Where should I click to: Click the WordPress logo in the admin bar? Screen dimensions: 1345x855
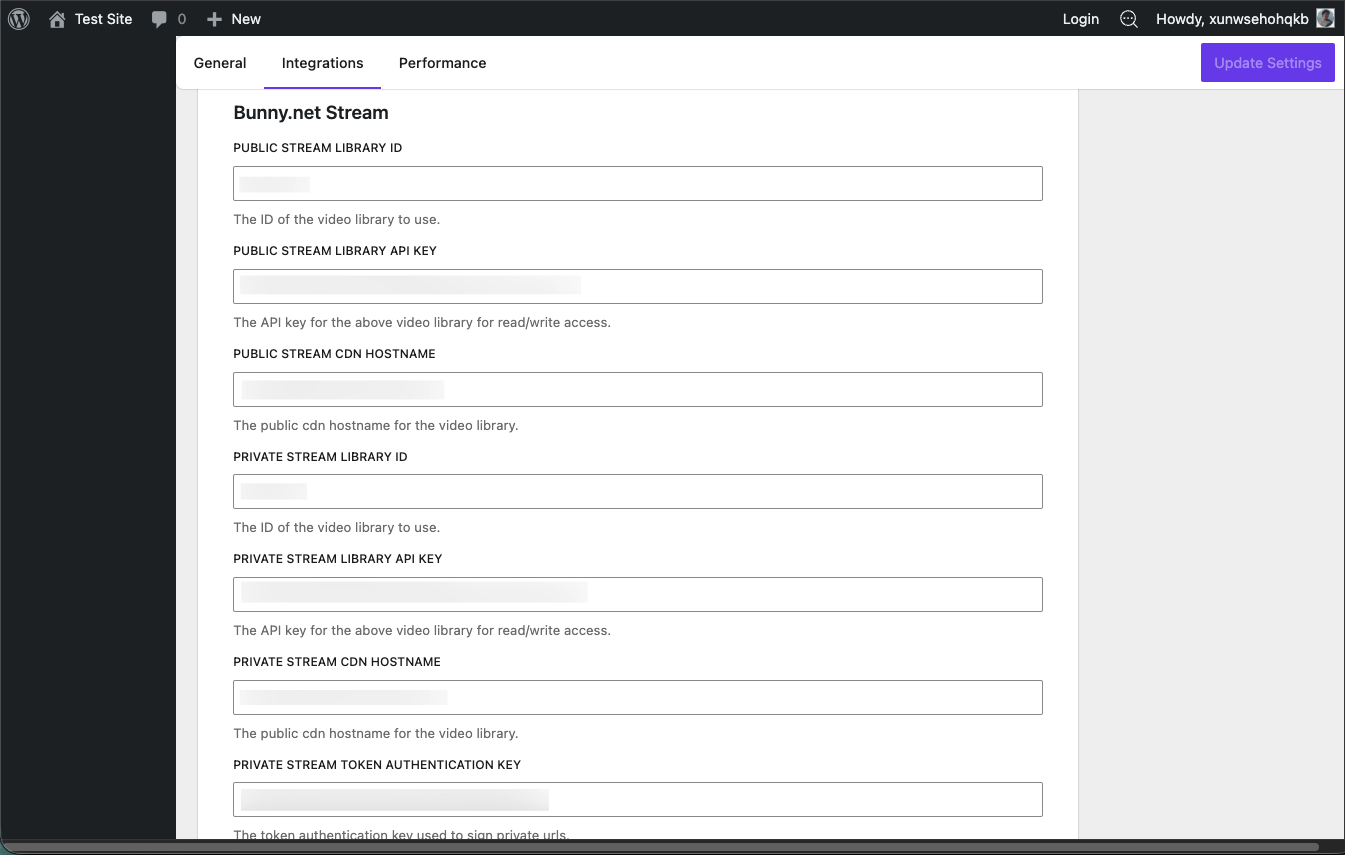click(18, 18)
